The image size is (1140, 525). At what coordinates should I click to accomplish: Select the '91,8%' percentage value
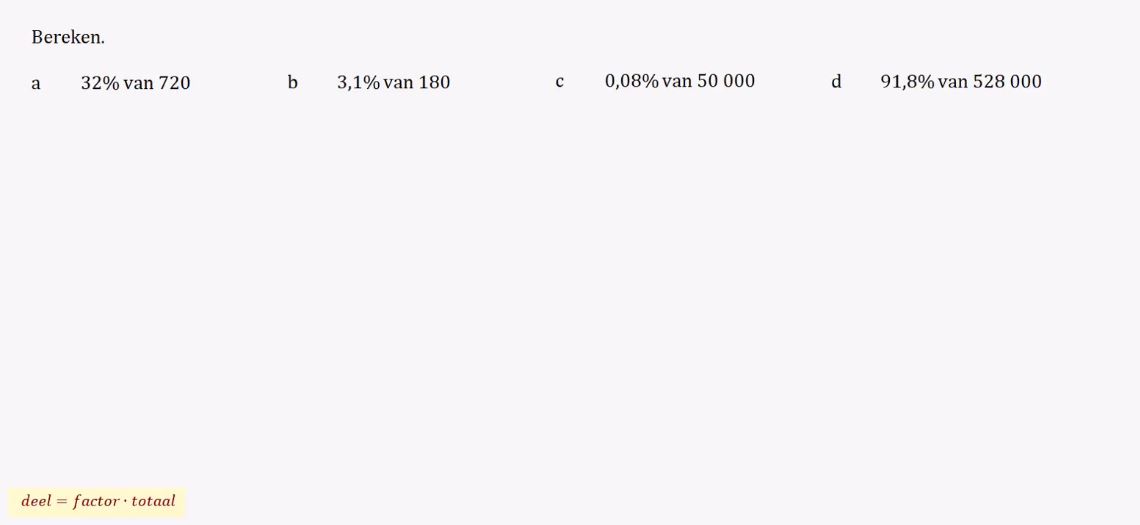(907, 81)
